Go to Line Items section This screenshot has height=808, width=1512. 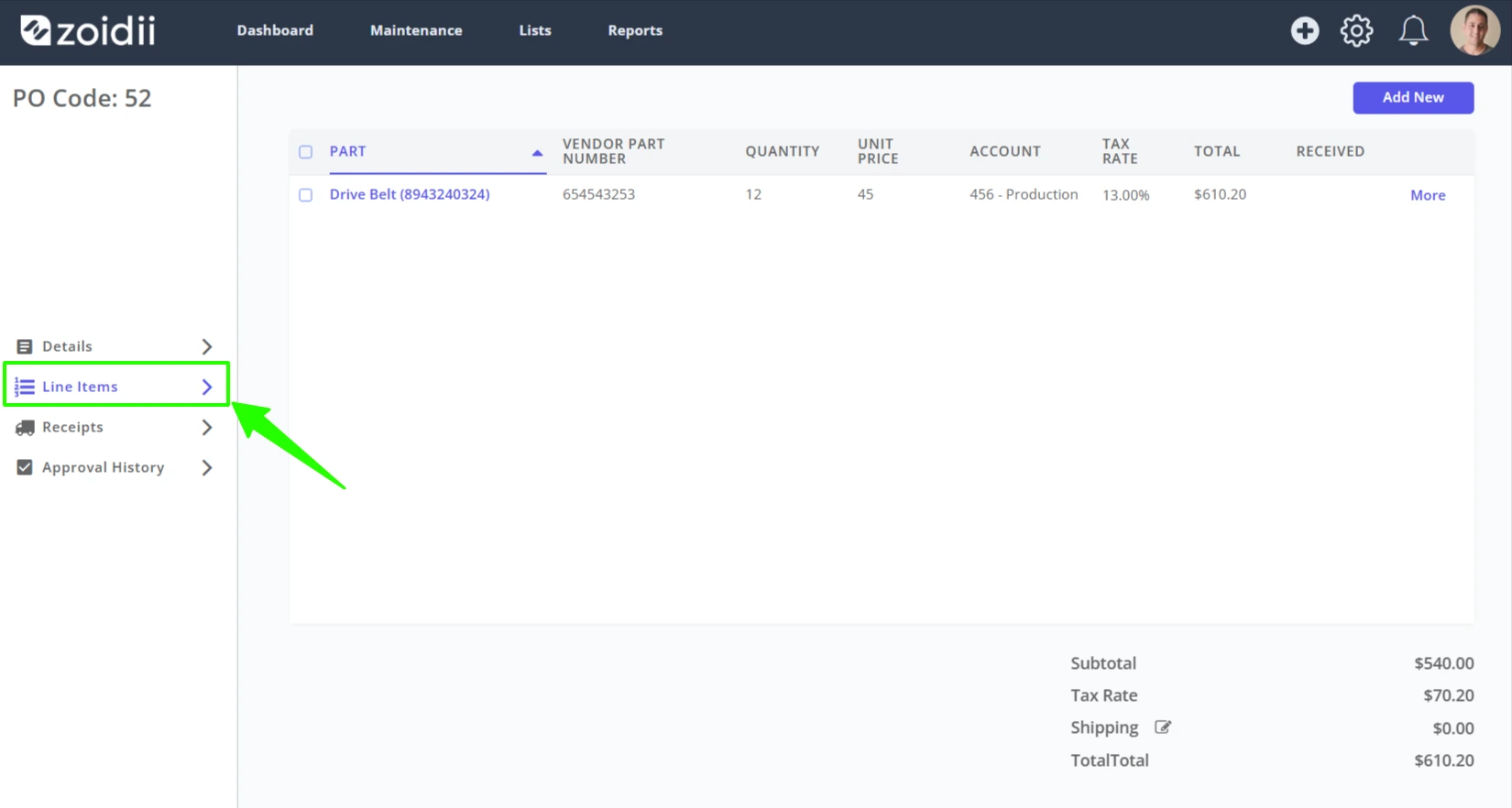[80, 387]
